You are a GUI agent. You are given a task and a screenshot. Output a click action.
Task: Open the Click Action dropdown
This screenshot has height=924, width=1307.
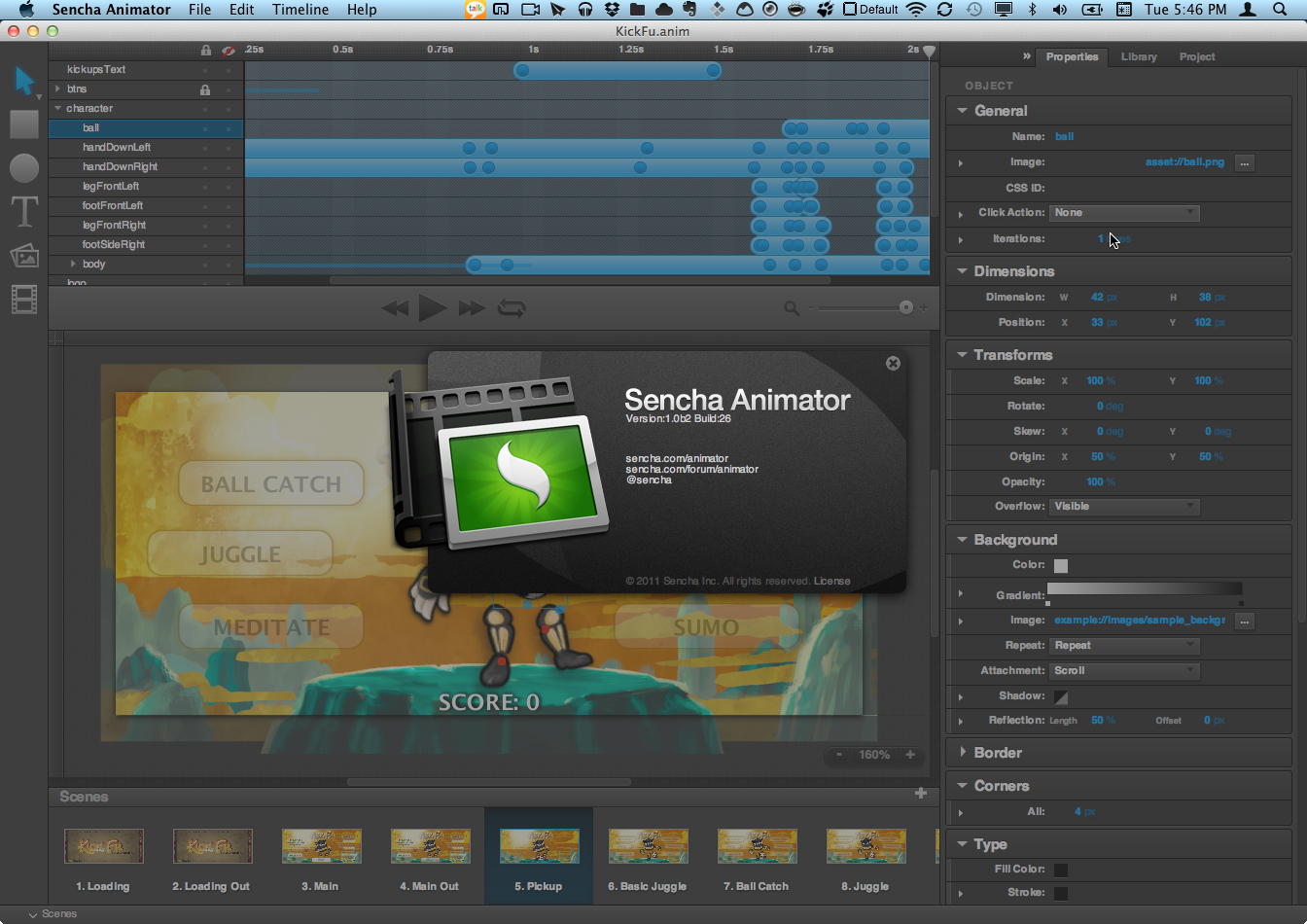[1124, 213]
